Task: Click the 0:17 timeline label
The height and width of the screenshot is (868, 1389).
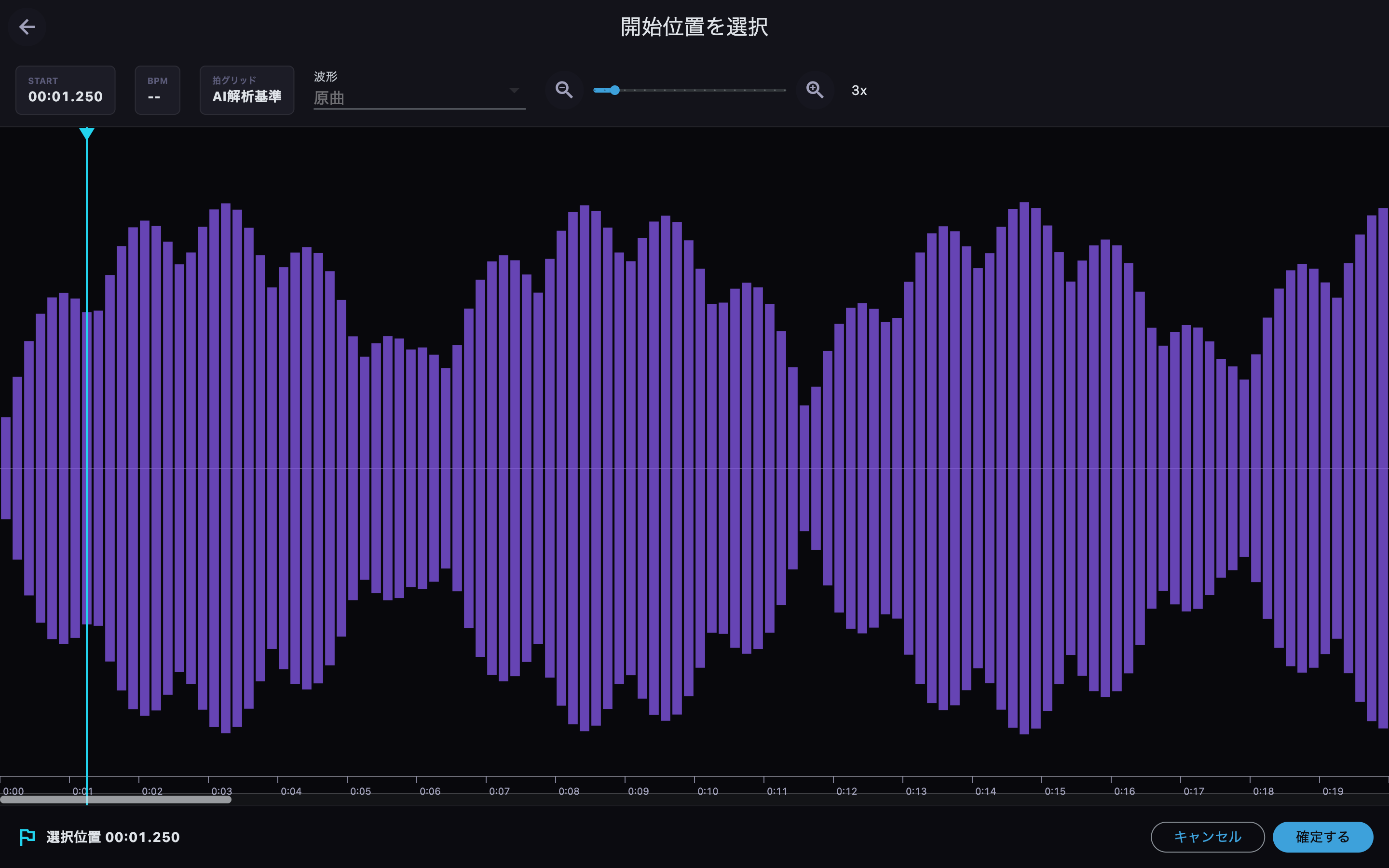Action: click(x=1194, y=791)
